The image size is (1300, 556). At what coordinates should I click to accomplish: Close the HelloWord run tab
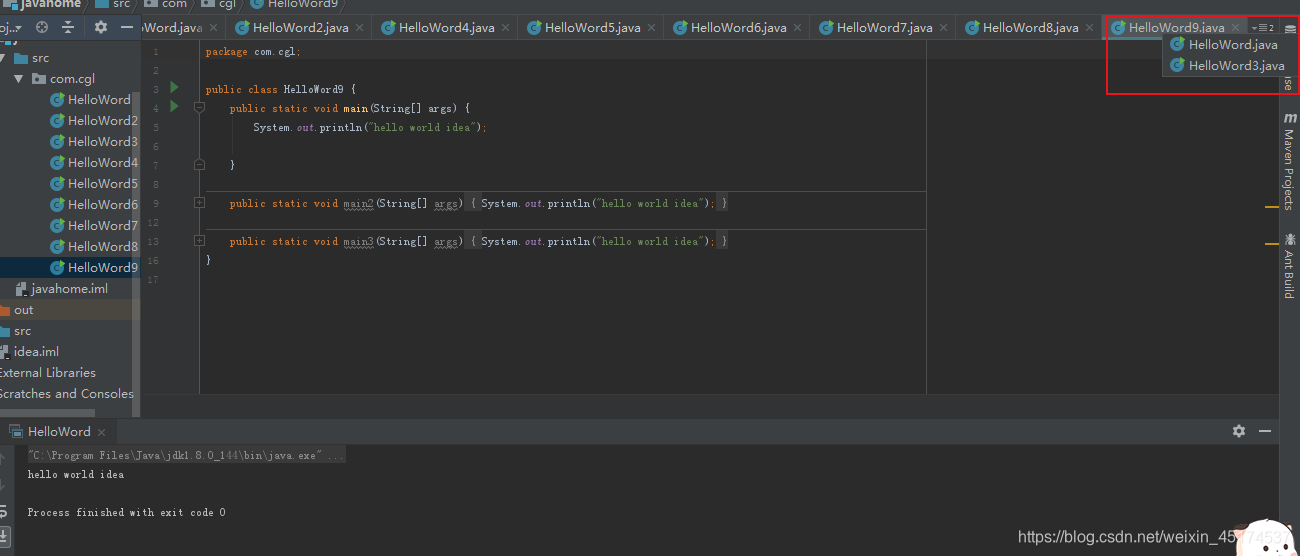[103, 432]
